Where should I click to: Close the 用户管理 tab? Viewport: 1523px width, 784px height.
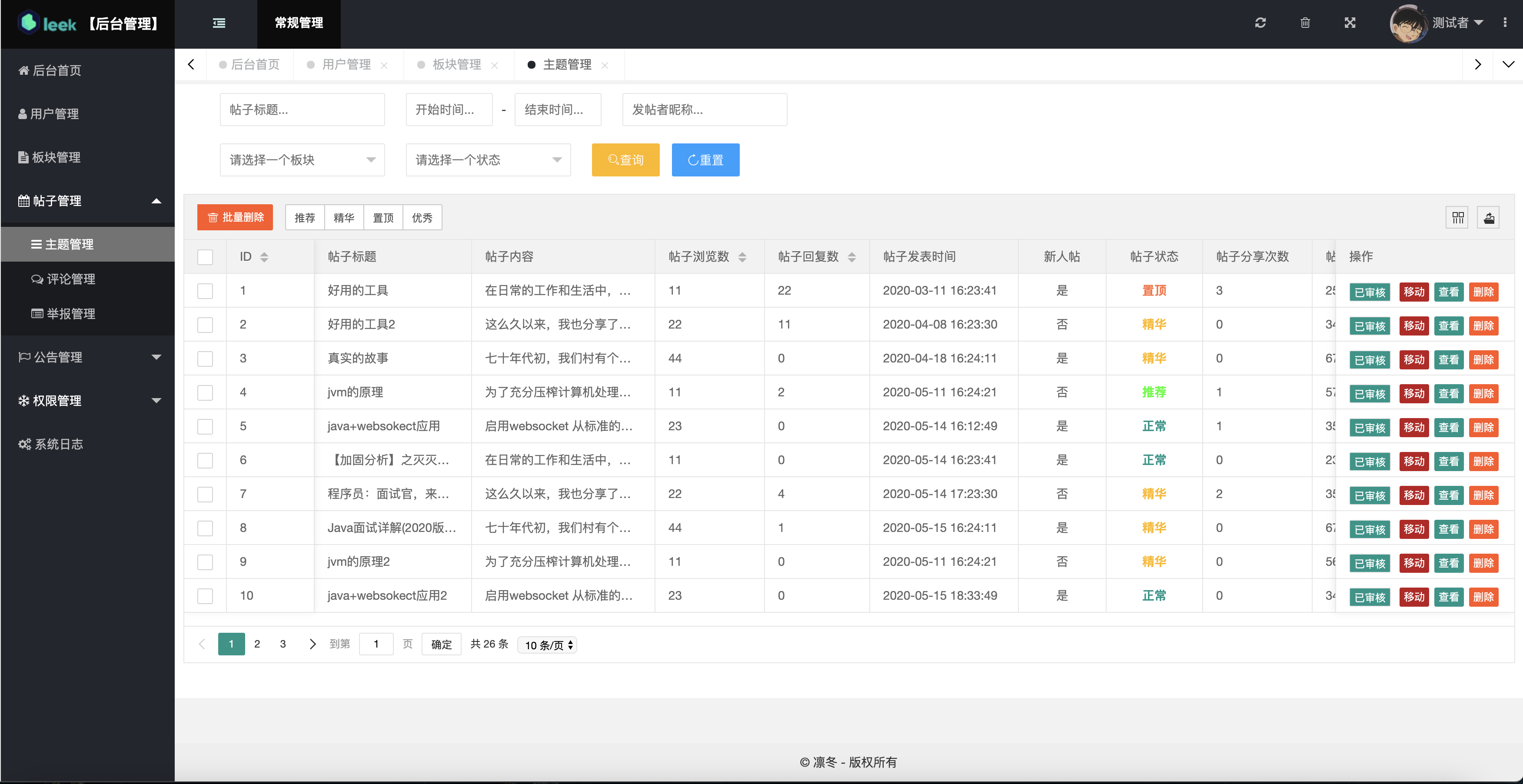tap(384, 66)
